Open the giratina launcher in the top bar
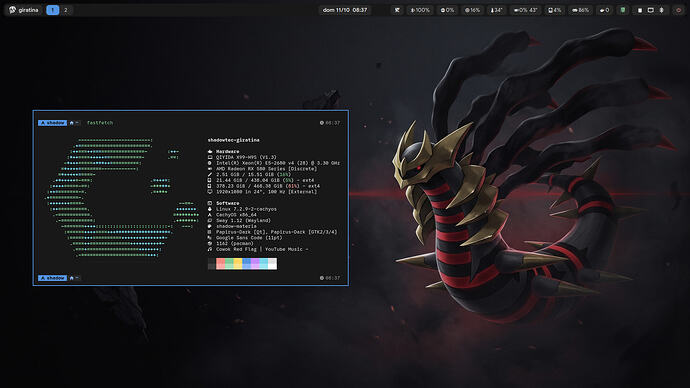Image resolution: width=690 pixels, height=388 pixels. tap(24, 10)
